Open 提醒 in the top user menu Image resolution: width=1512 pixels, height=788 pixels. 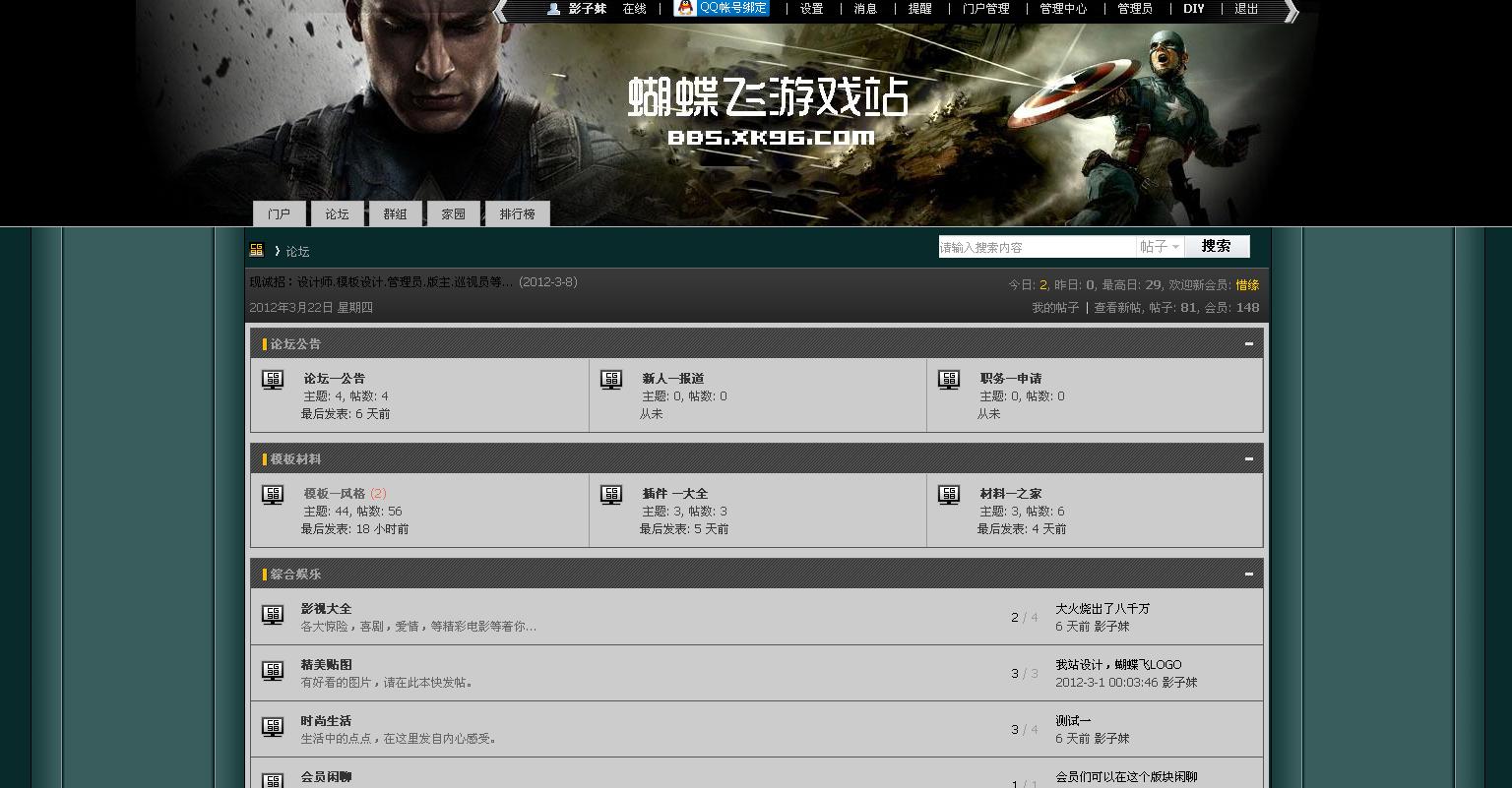coord(920,9)
